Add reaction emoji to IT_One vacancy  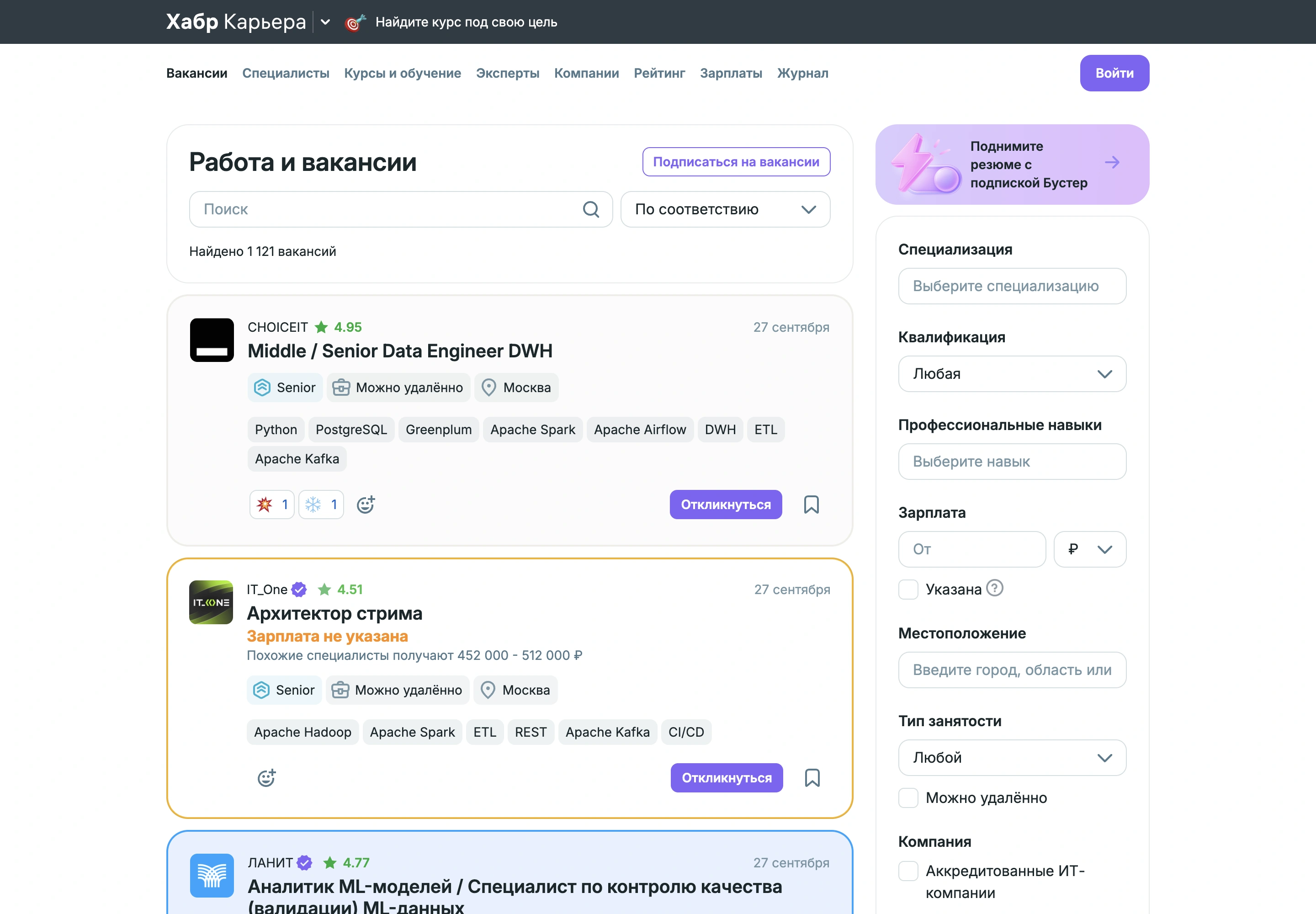(266, 778)
